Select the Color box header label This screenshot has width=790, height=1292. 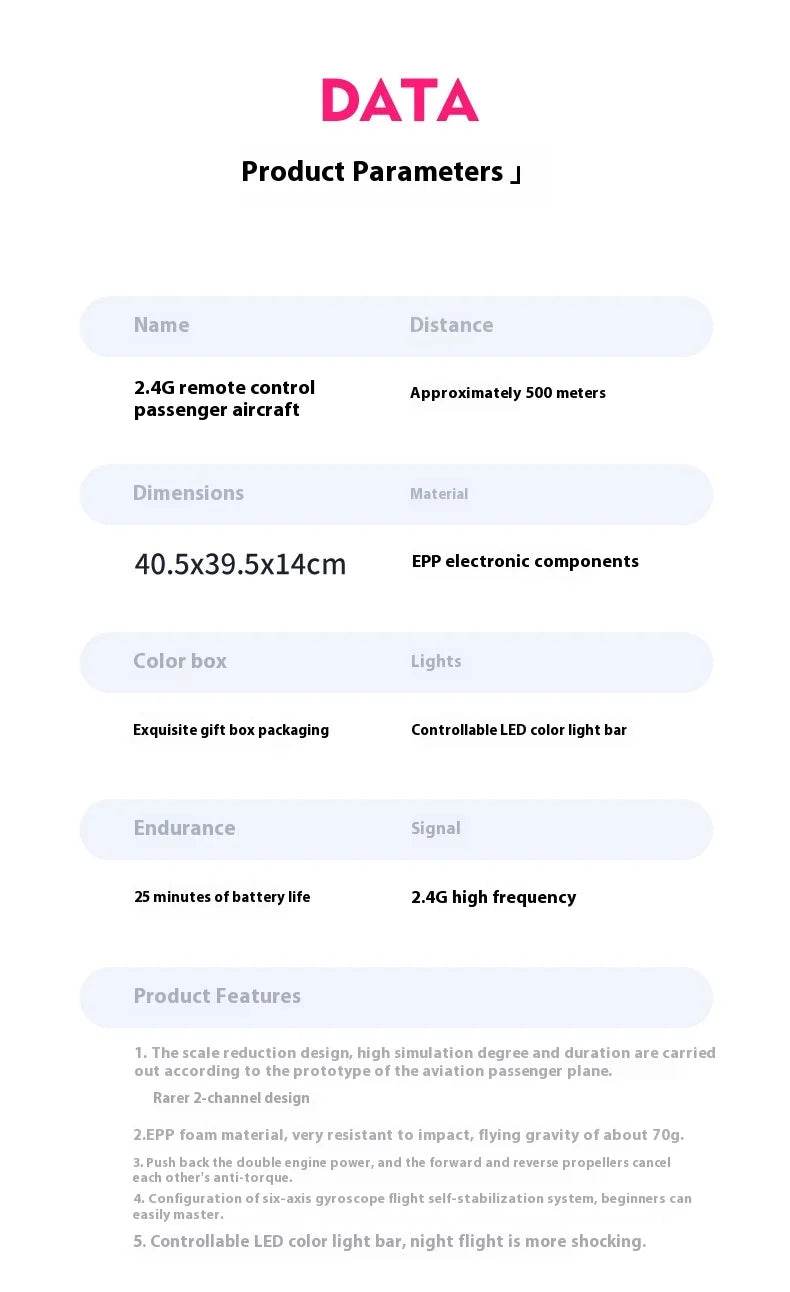coord(180,661)
